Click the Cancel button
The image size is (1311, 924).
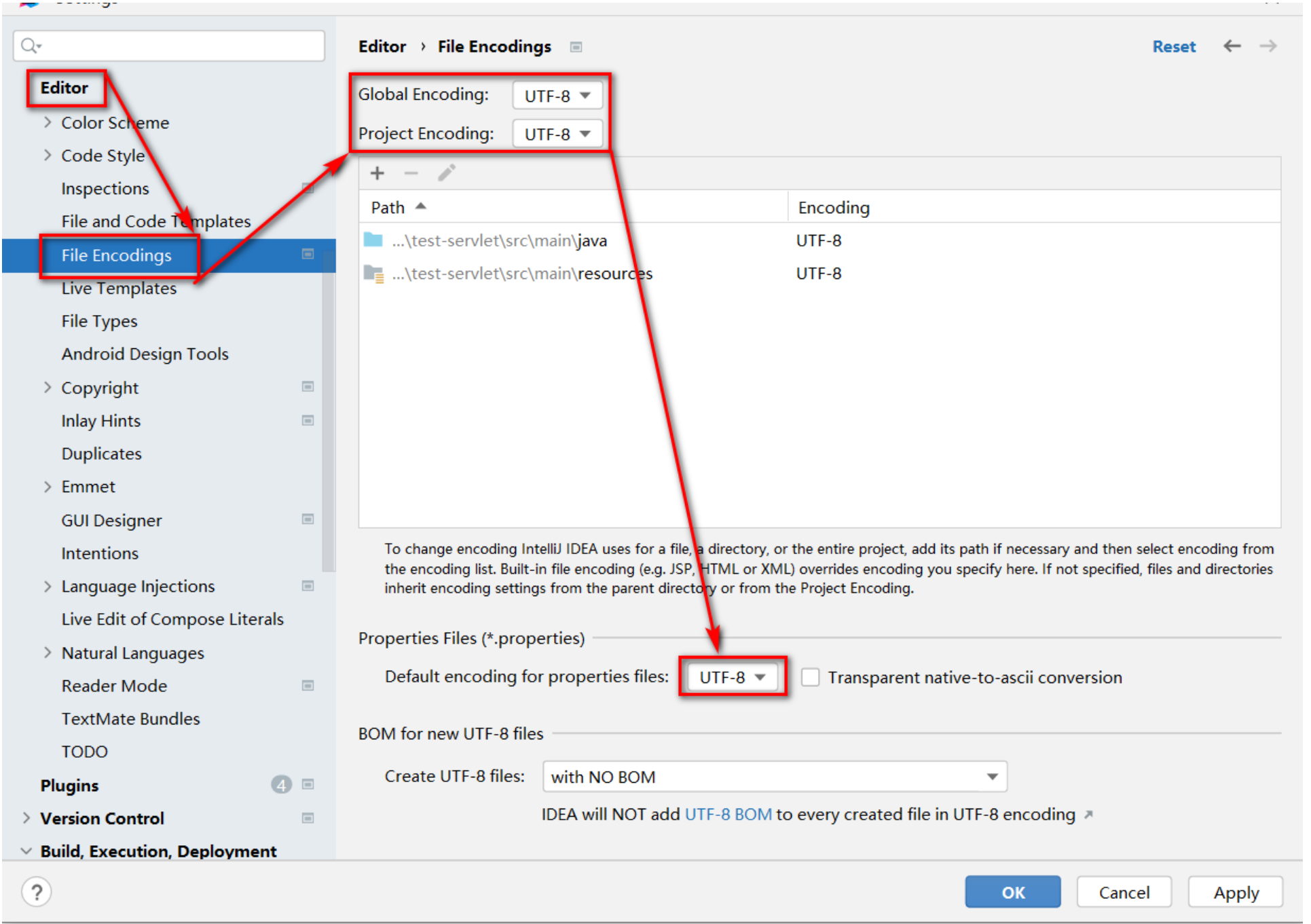(x=1124, y=892)
